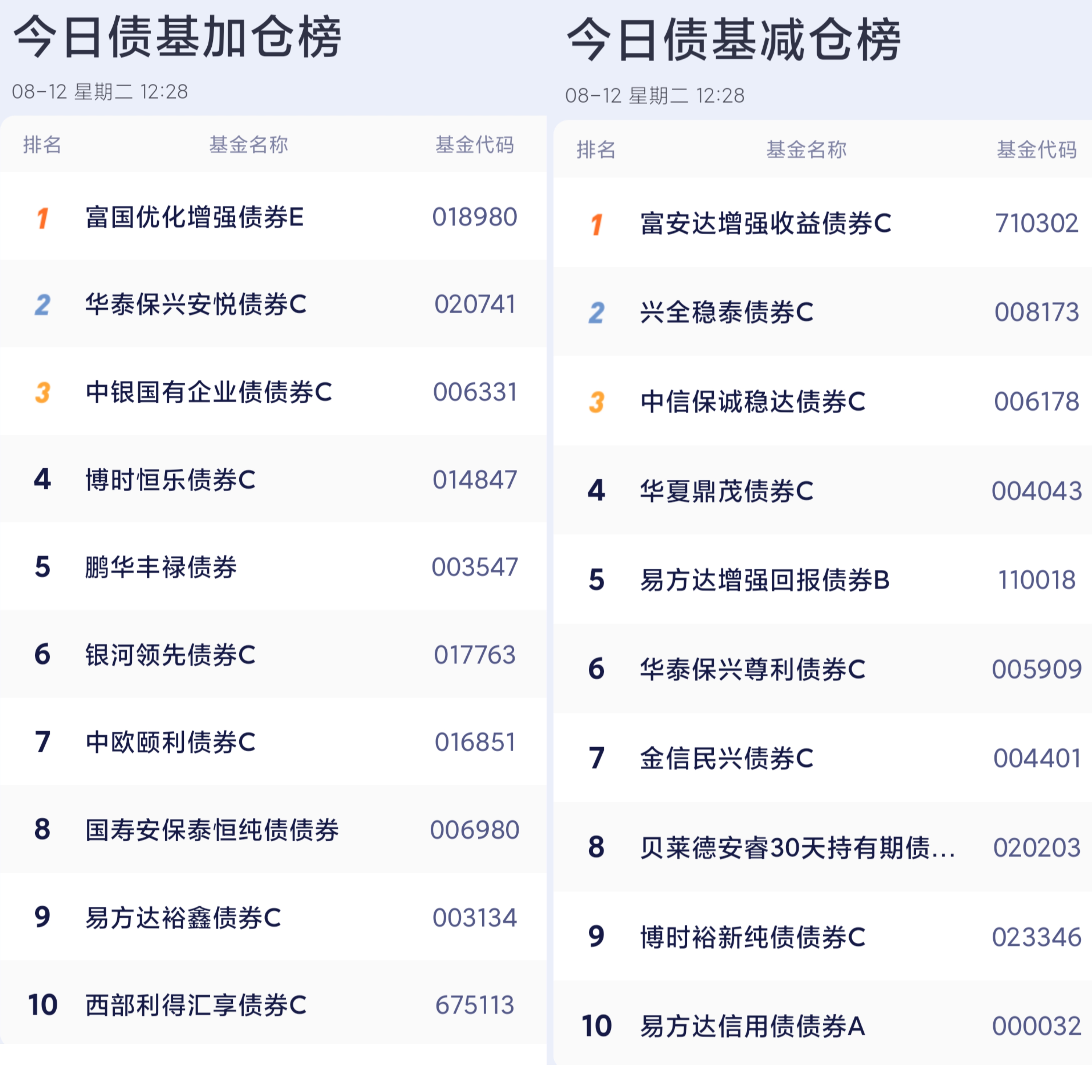Viewport: 1092px width, 1092px height.
Task: Click the blue rank 2 badge in 减仓榜
Action: (x=597, y=312)
